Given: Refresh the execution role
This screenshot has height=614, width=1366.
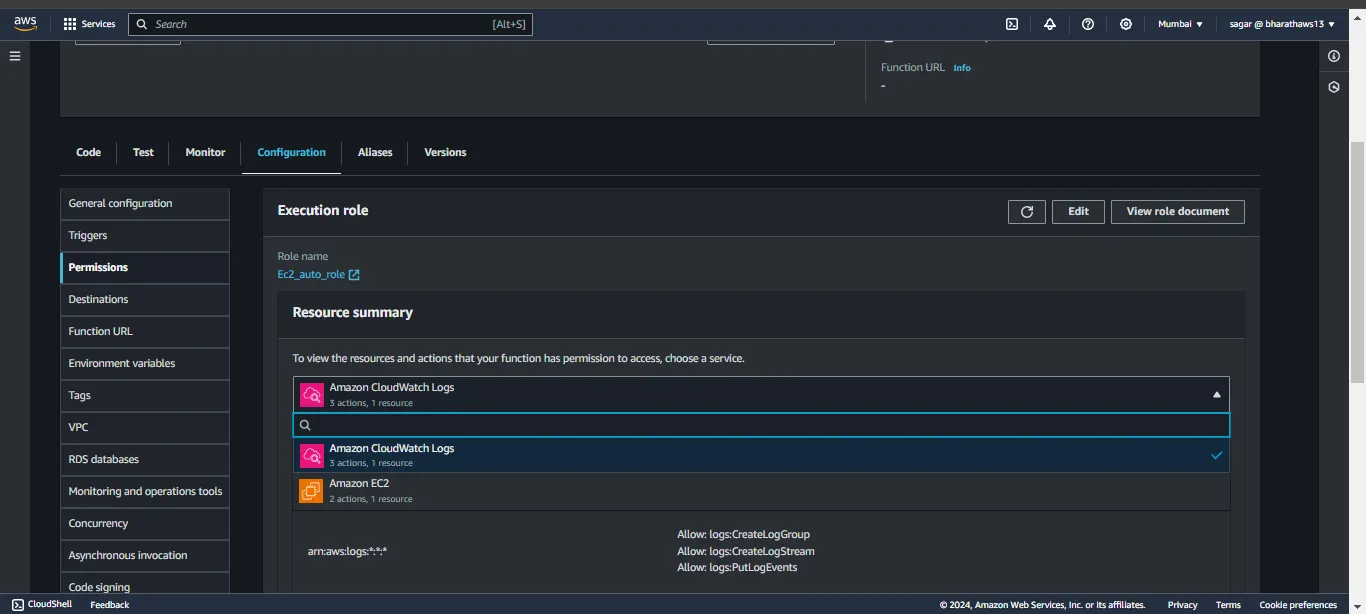Looking at the screenshot, I should pyautogui.click(x=1027, y=212).
